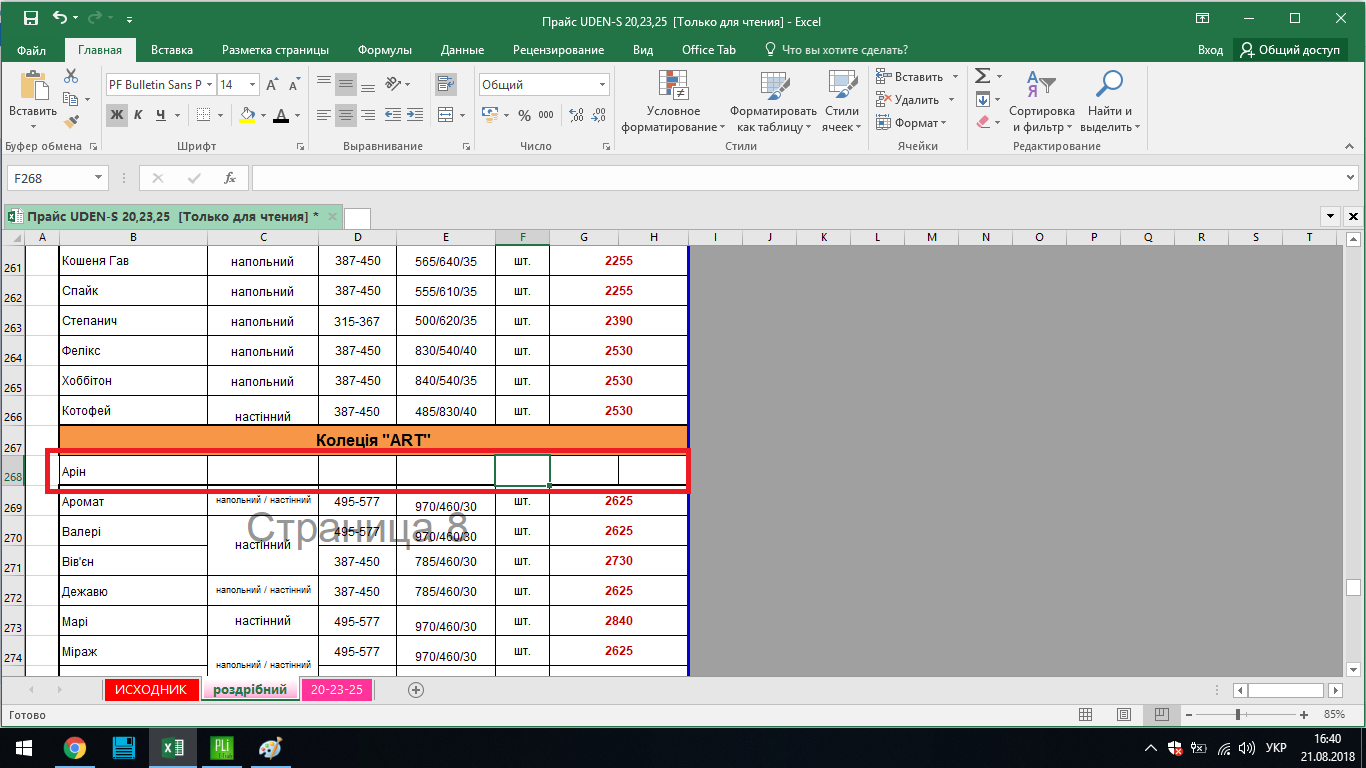1366x768 pixels.
Task: Align cell text to the right
Action: 368,115
